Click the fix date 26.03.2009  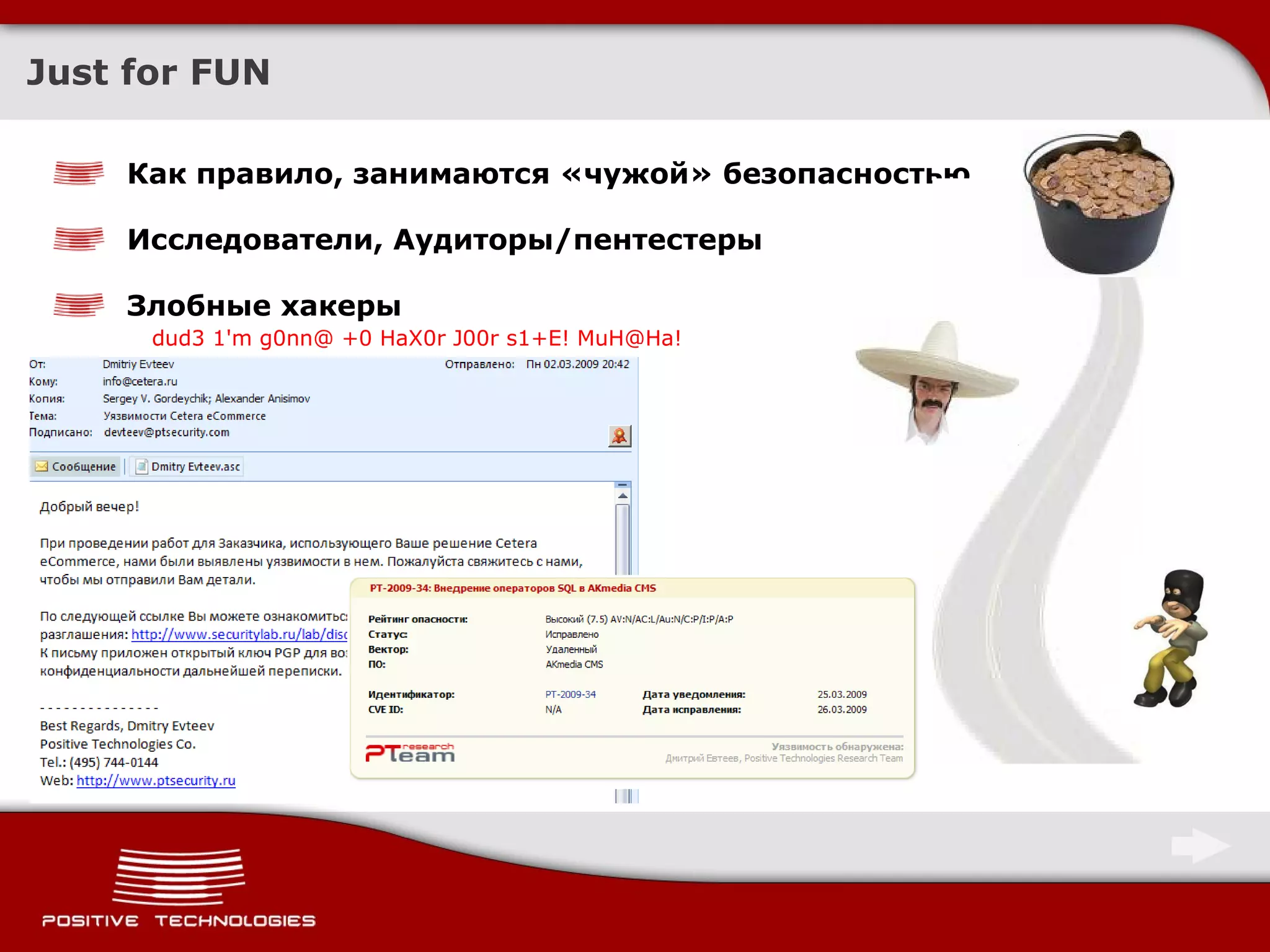pyautogui.click(x=842, y=709)
